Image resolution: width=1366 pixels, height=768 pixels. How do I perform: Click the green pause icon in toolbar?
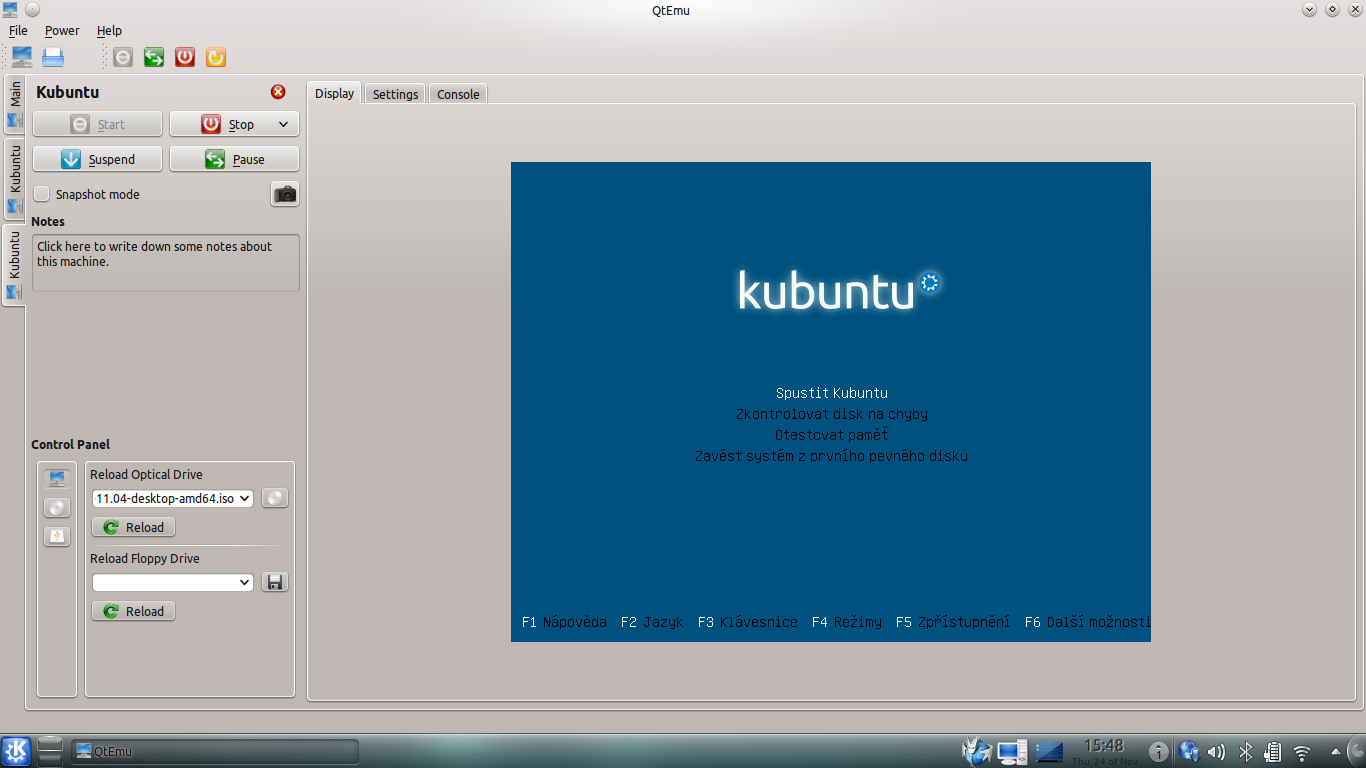pyautogui.click(x=154, y=57)
